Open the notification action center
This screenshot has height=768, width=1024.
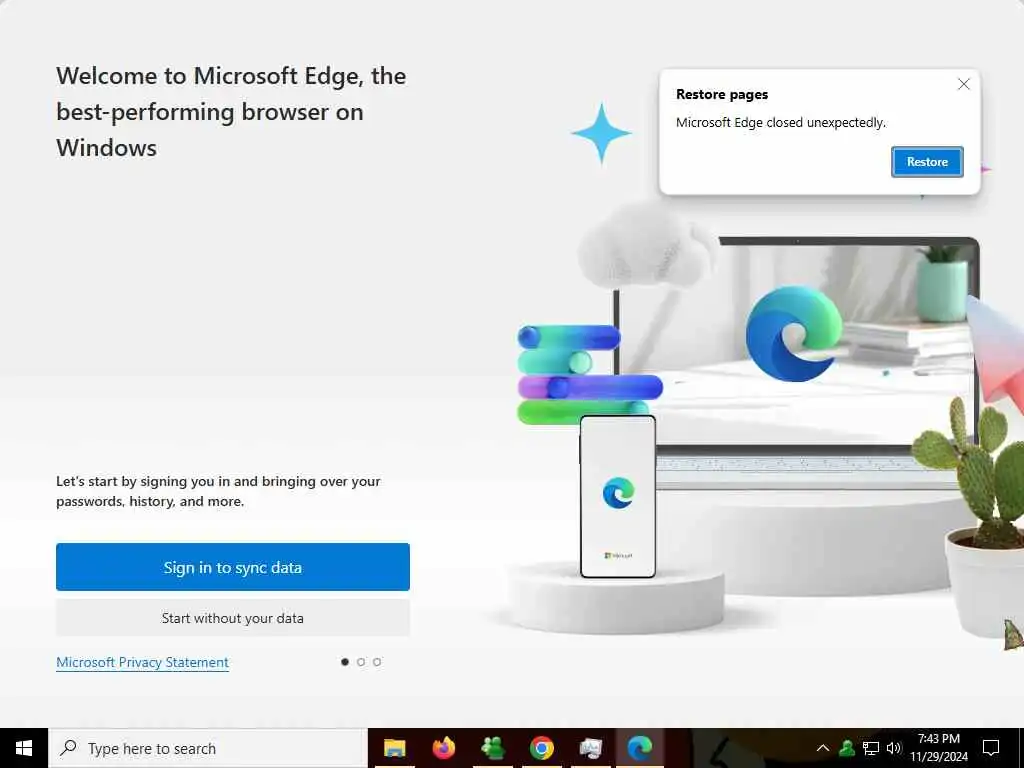click(991, 748)
